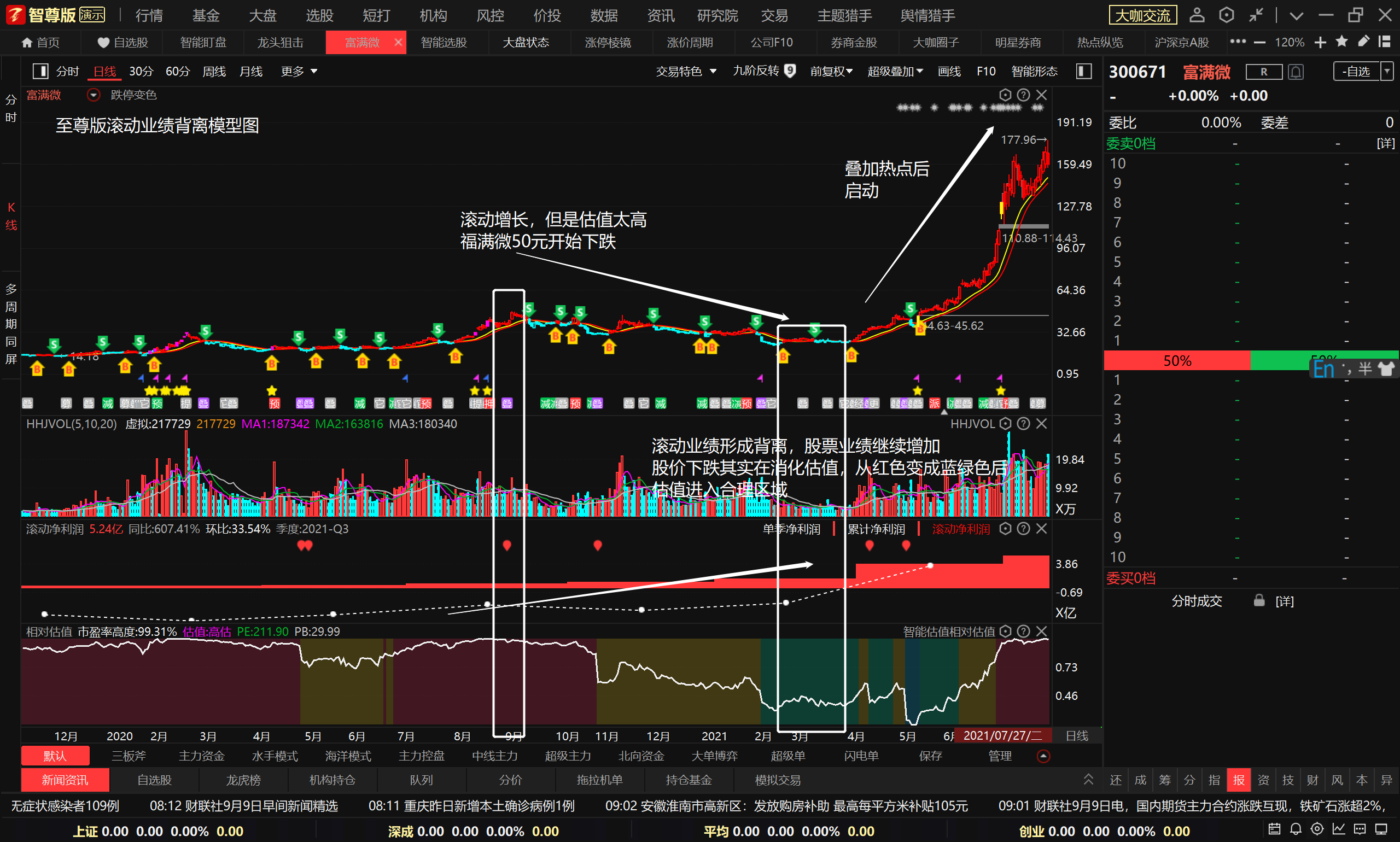Screen dimensions: 1400x842
Task: Toggle the right side panel icon after 智能形态
Action: (x=1083, y=71)
